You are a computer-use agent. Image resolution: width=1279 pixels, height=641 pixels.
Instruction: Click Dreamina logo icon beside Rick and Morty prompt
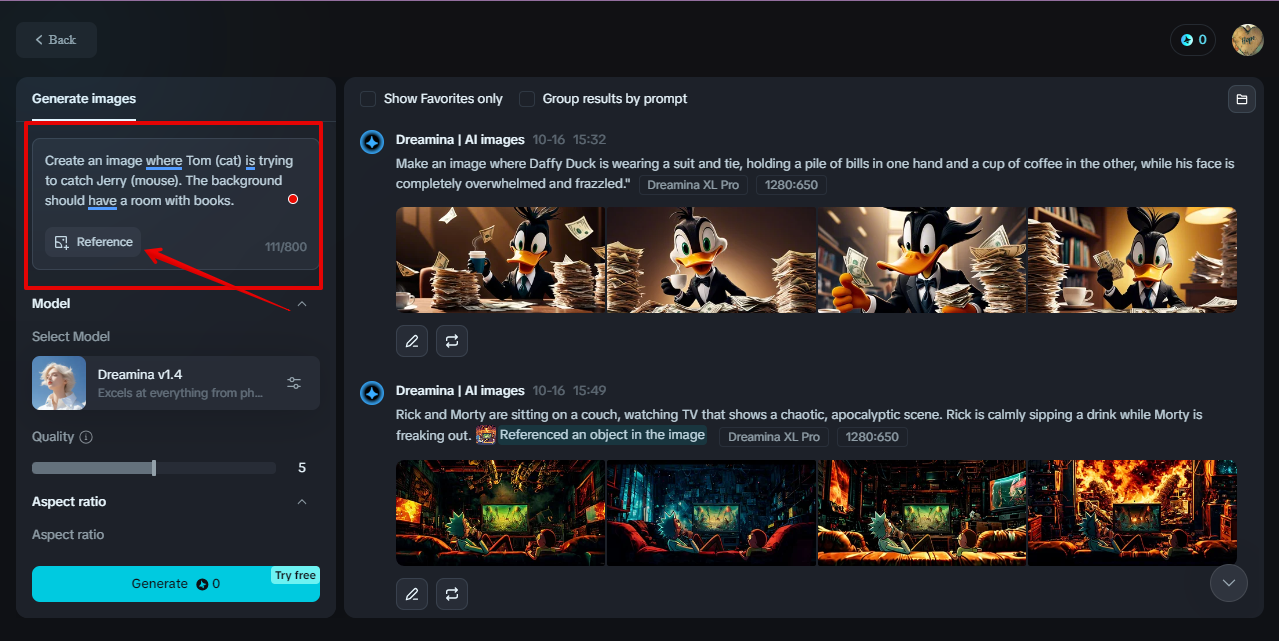click(372, 393)
